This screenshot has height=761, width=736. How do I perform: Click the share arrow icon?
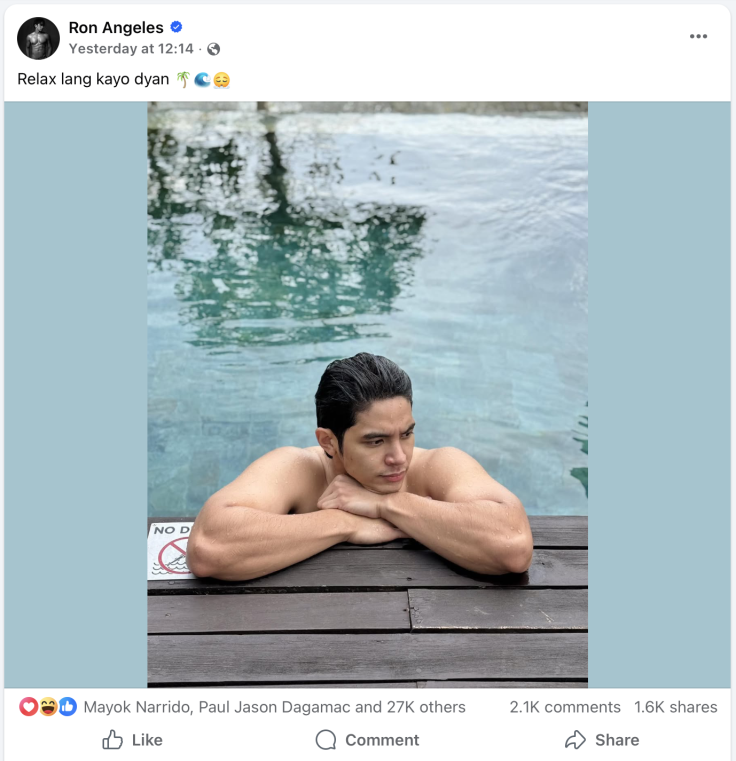tap(575, 740)
